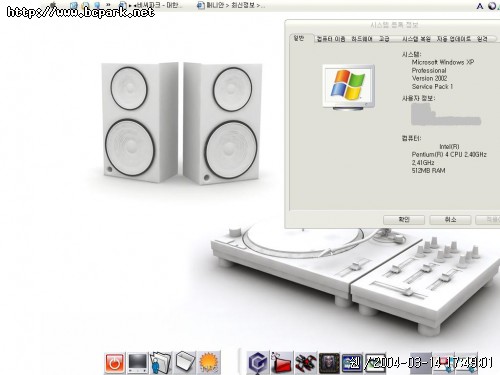The height and width of the screenshot is (375, 500).
Task: Open the blue framed window dock icon
Action: coord(351,363)
